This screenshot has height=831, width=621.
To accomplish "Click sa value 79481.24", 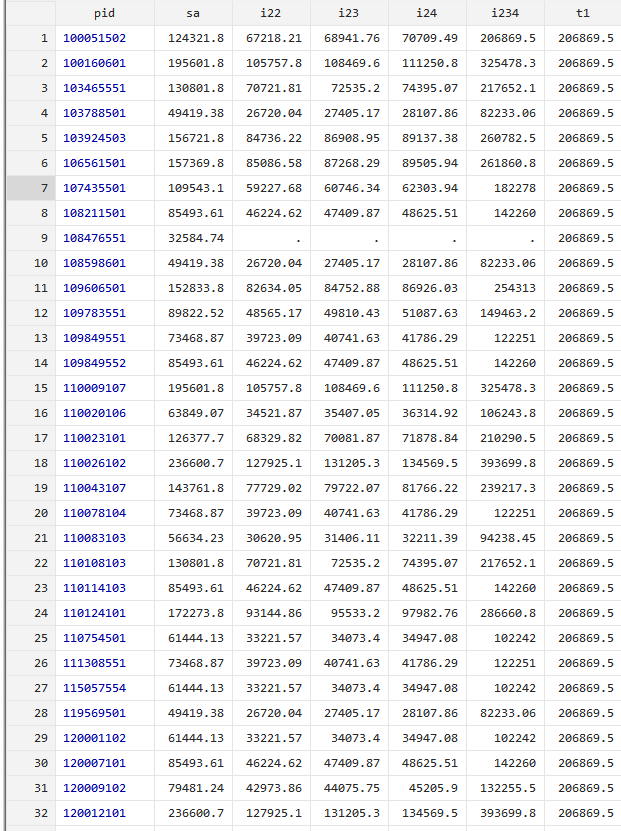I will pos(193,788).
